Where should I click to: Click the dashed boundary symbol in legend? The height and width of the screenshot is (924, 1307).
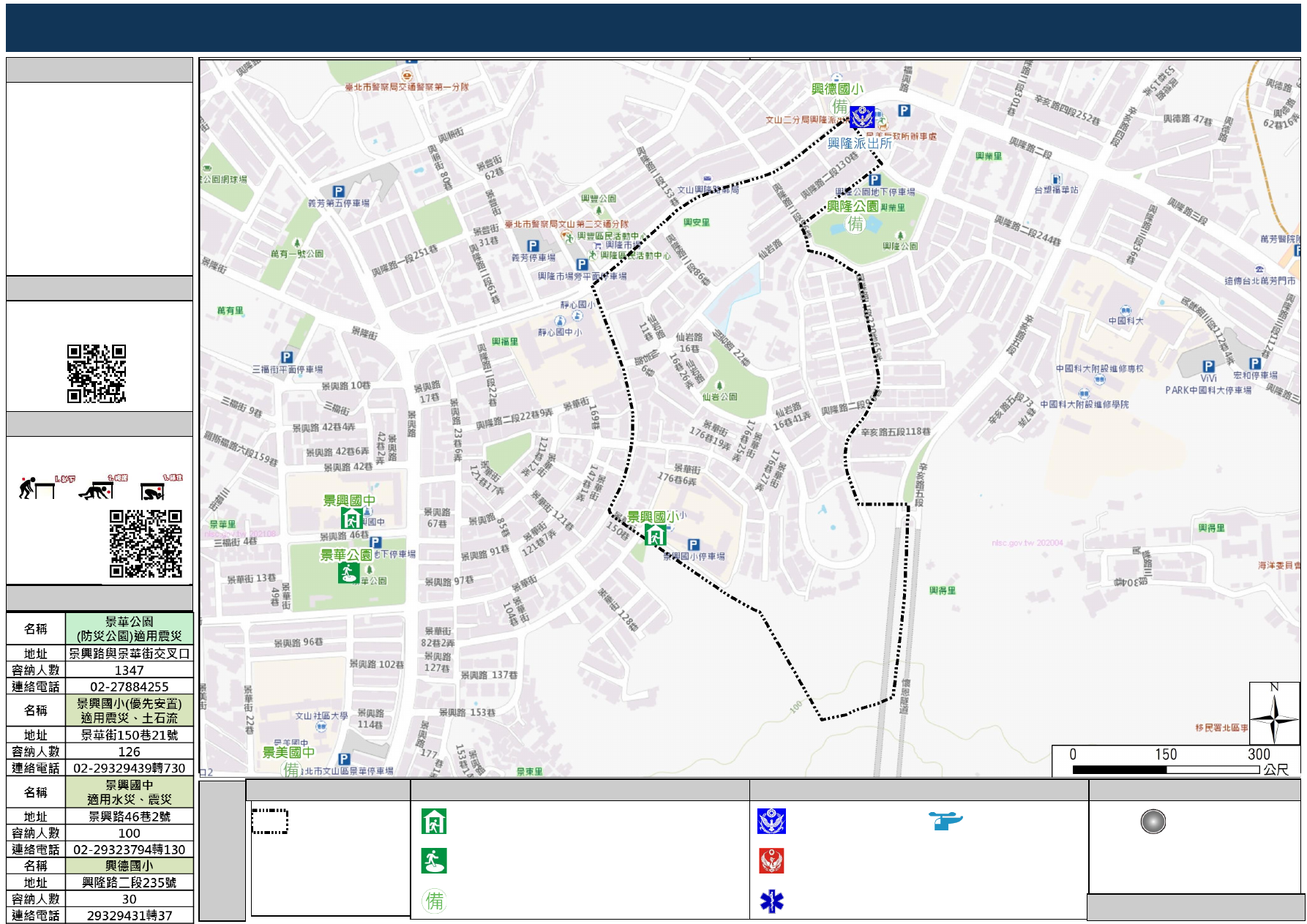click(270, 821)
